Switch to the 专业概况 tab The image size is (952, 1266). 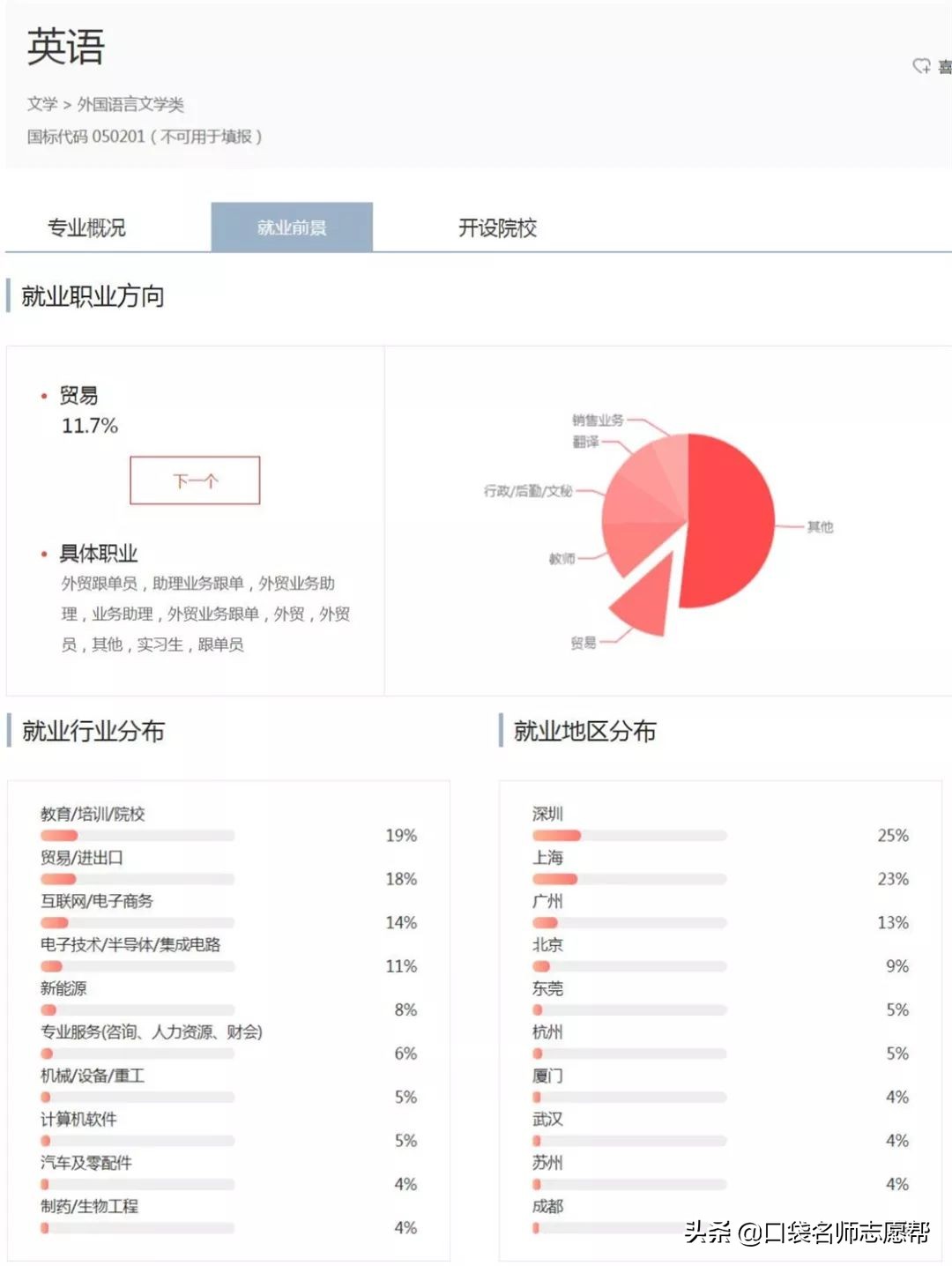pyautogui.click(x=88, y=227)
